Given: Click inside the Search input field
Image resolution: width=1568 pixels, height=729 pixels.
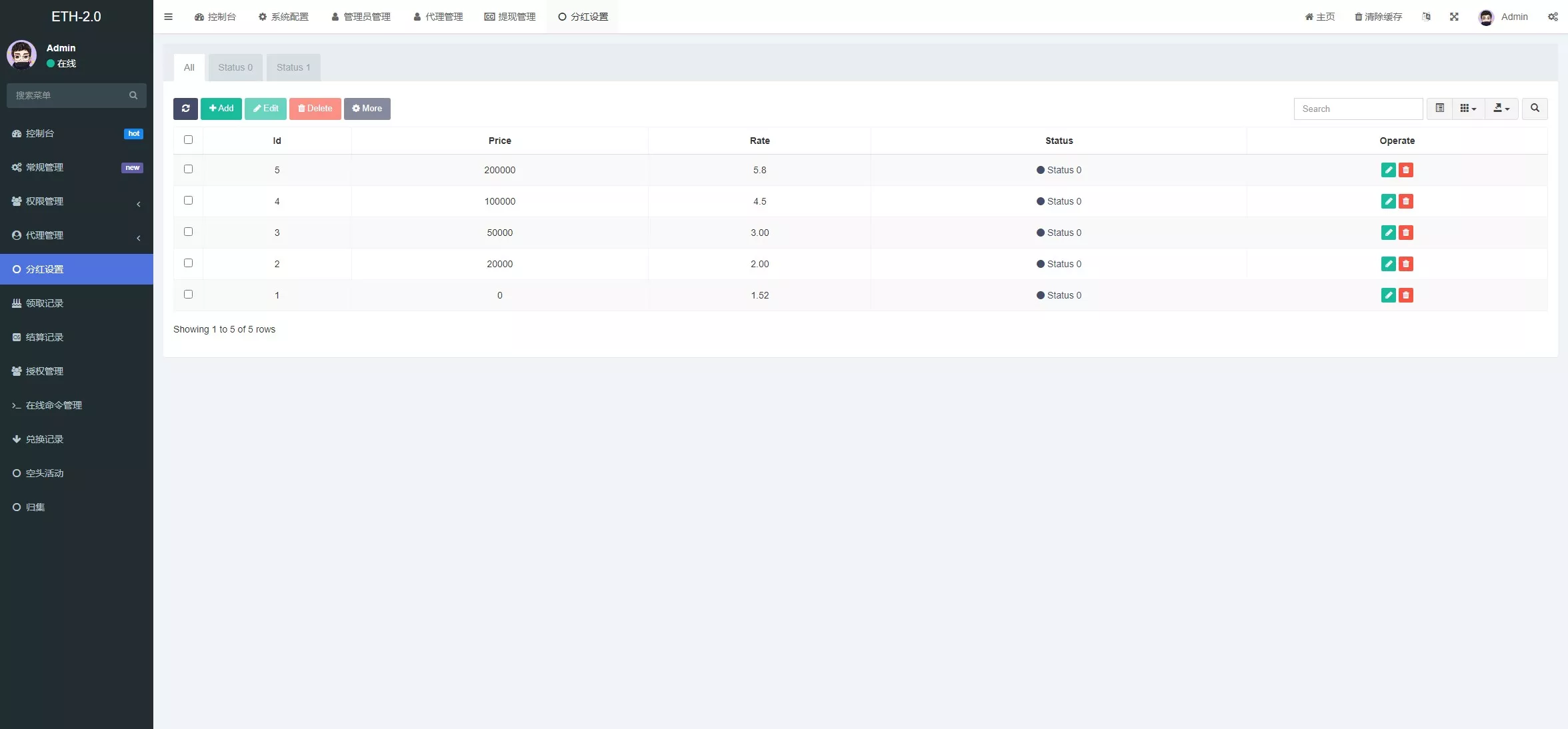Looking at the screenshot, I should tap(1358, 109).
